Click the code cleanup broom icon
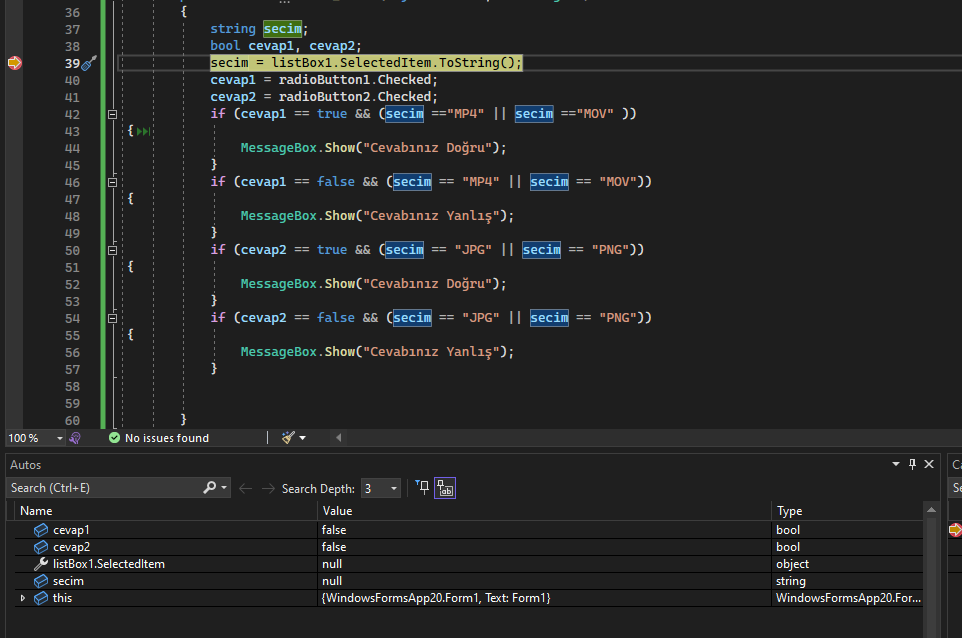Image resolution: width=962 pixels, height=638 pixels. pyautogui.click(x=288, y=438)
